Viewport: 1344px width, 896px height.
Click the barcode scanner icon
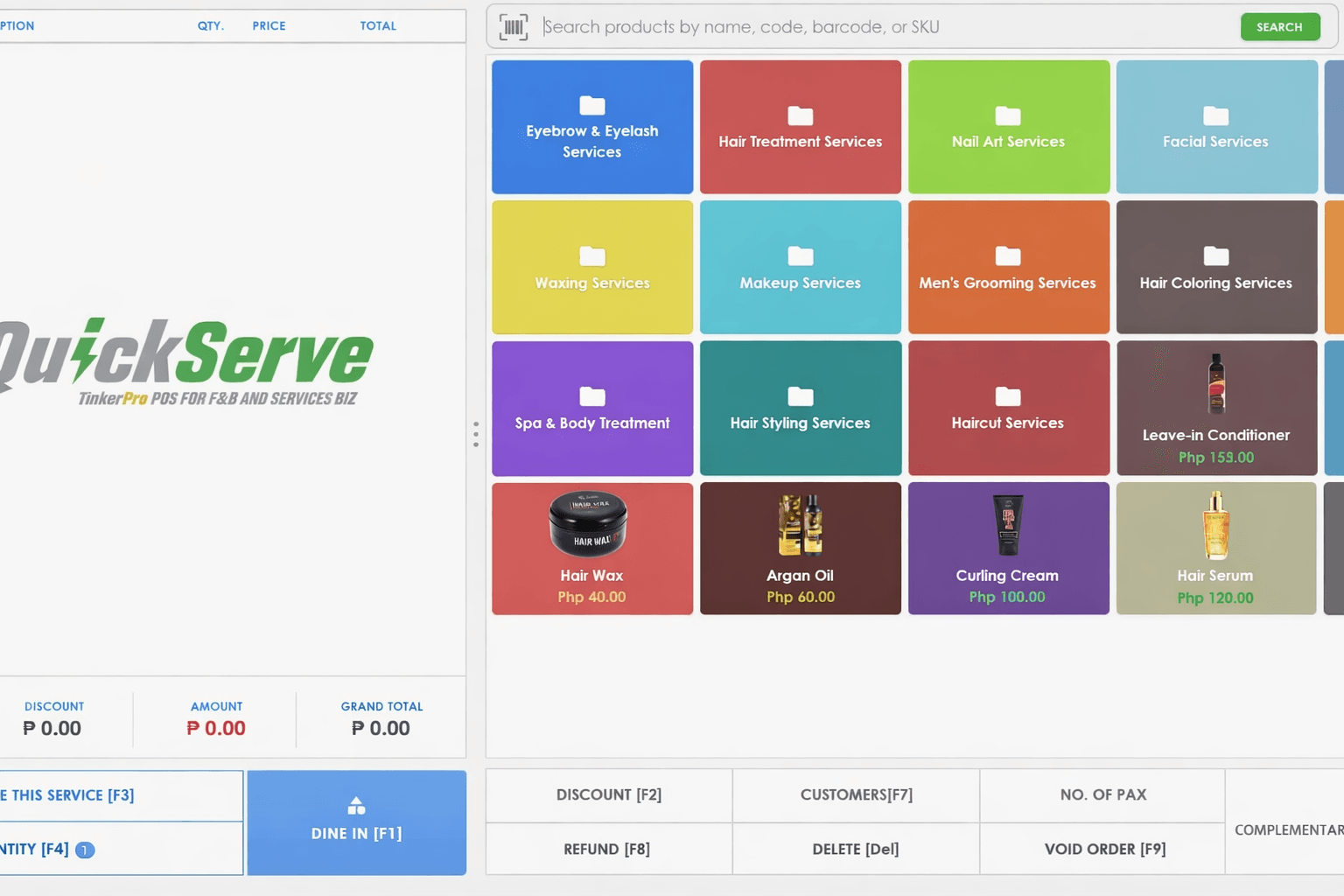pyautogui.click(x=513, y=26)
